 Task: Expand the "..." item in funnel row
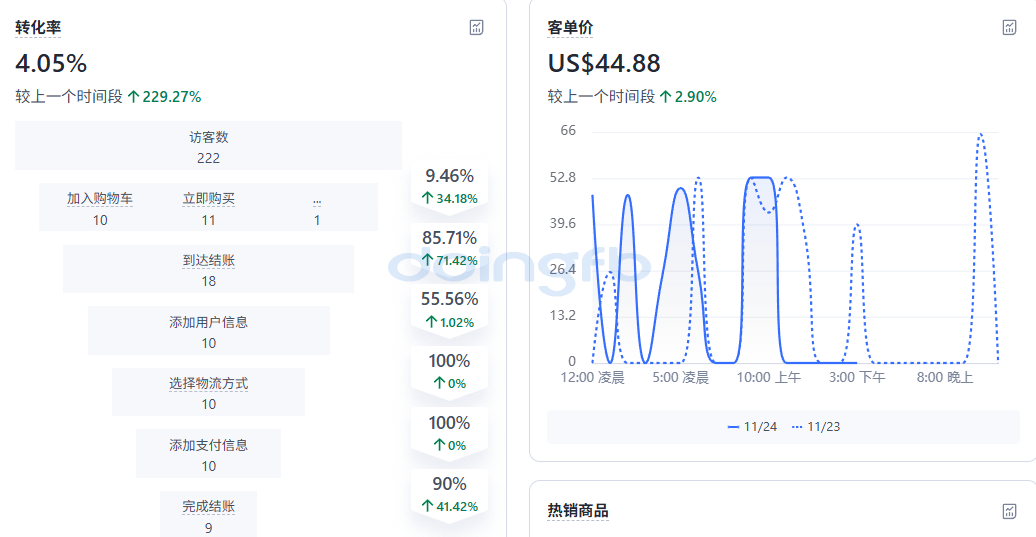coord(317,199)
